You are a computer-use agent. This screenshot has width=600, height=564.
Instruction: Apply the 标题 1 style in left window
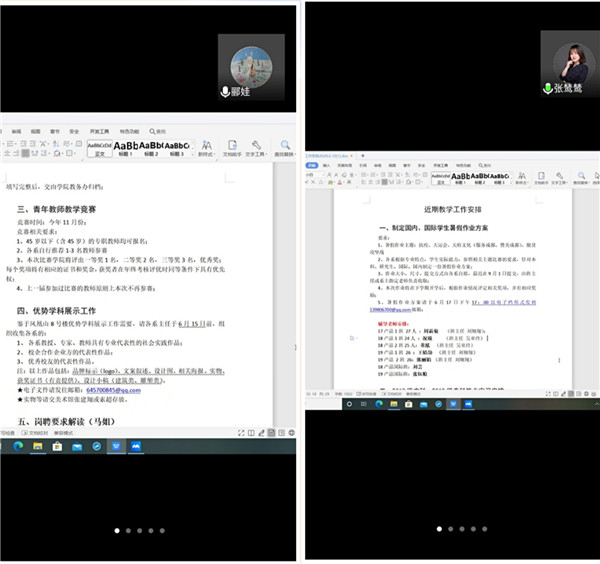click(x=126, y=148)
